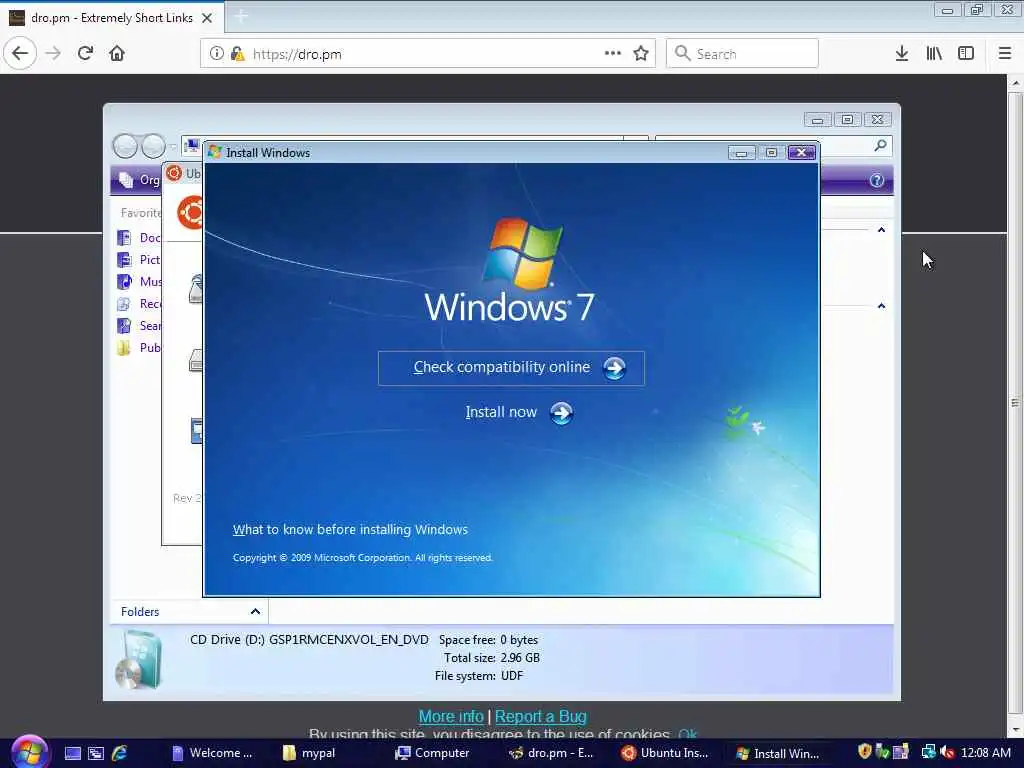Select Public folder in Explorer favorites

(139, 347)
